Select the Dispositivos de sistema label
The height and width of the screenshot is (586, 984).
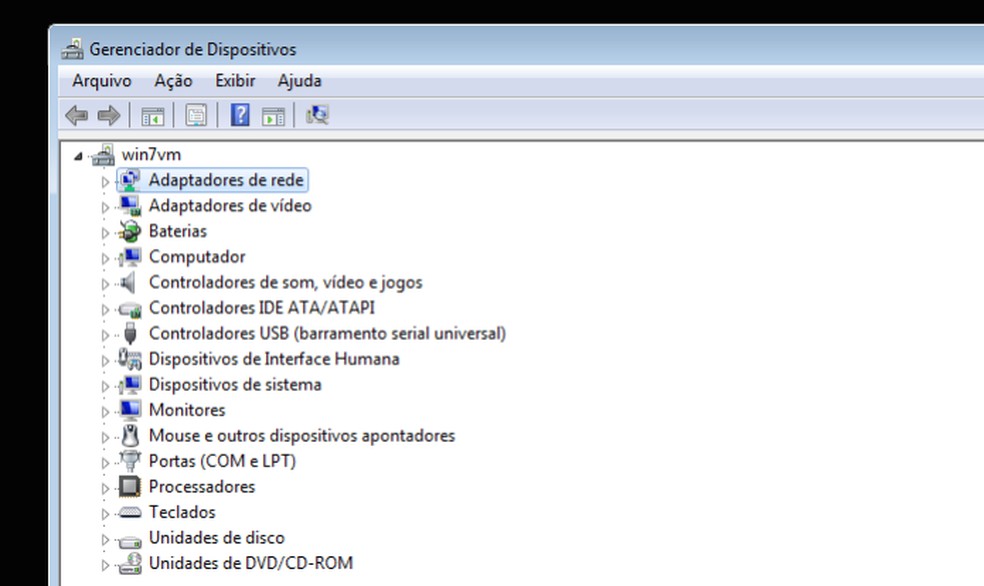pyautogui.click(x=235, y=385)
